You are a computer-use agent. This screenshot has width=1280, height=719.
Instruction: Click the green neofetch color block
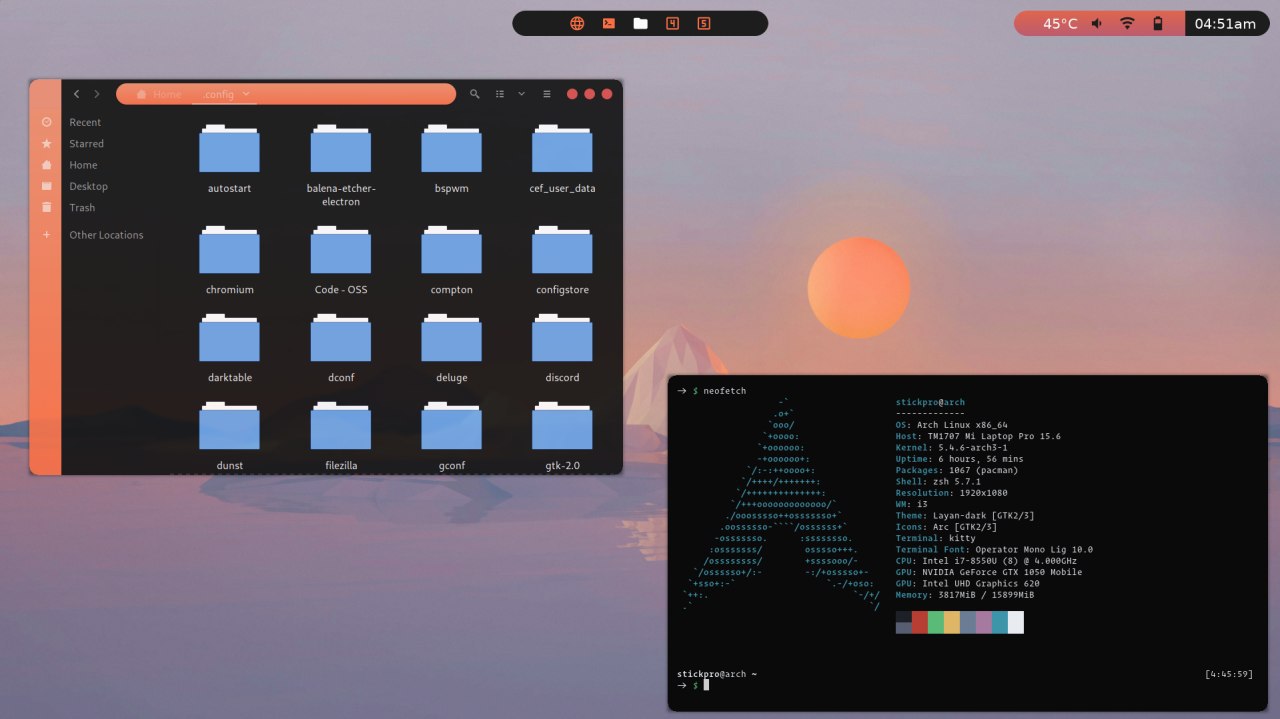click(936, 622)
